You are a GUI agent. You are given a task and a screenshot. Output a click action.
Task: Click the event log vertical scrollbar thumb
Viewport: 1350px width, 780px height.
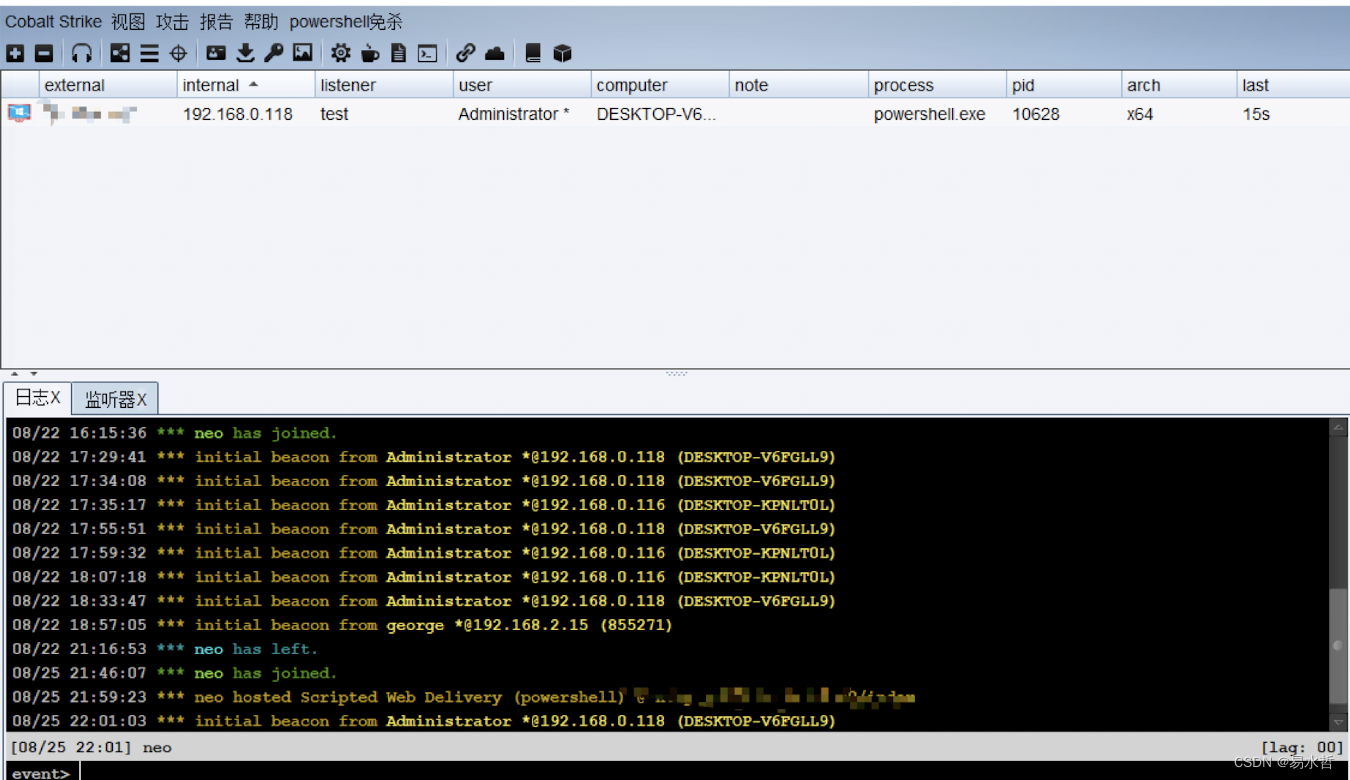1338,646
